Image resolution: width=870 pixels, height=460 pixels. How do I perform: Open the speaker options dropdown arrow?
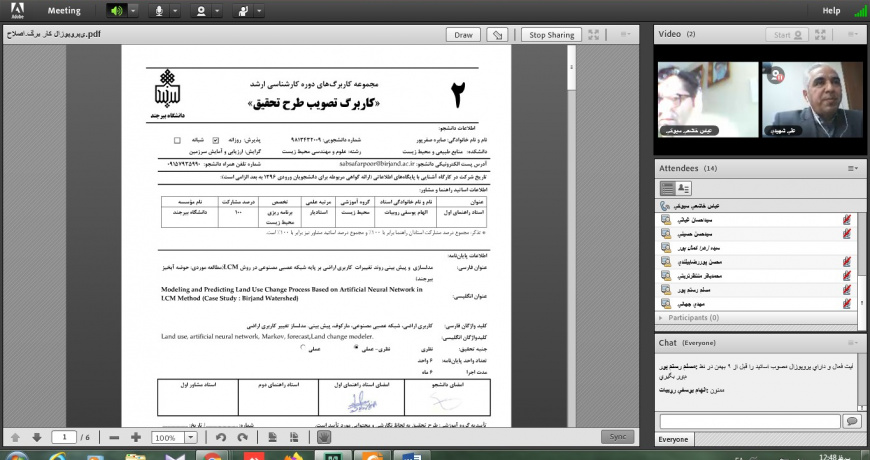(x=133, y=11)
